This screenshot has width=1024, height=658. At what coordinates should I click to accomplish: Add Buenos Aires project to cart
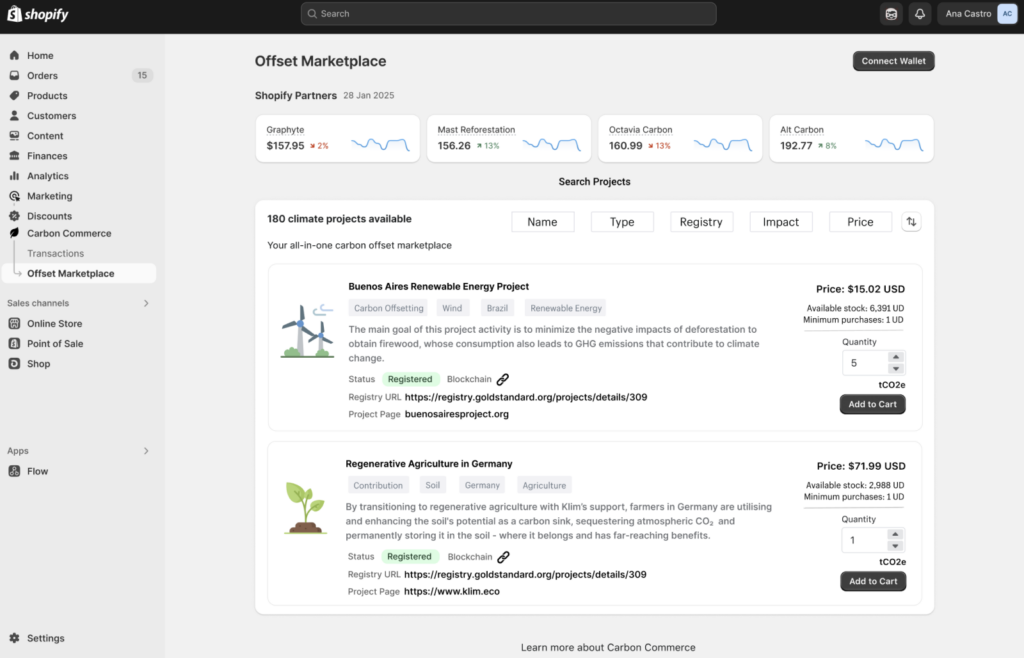click(x=873, y=404)
